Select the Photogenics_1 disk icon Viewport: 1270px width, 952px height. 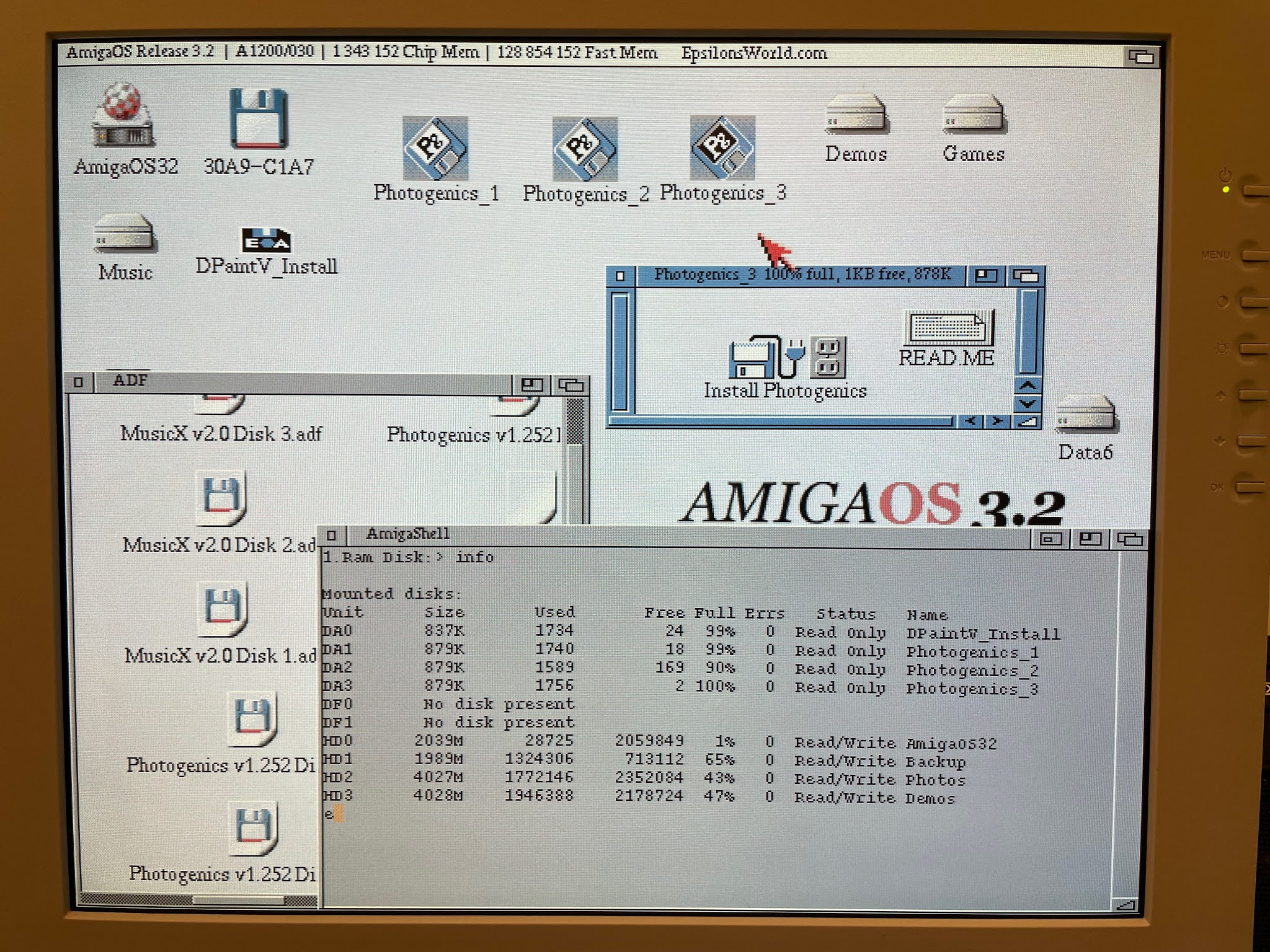435,148
